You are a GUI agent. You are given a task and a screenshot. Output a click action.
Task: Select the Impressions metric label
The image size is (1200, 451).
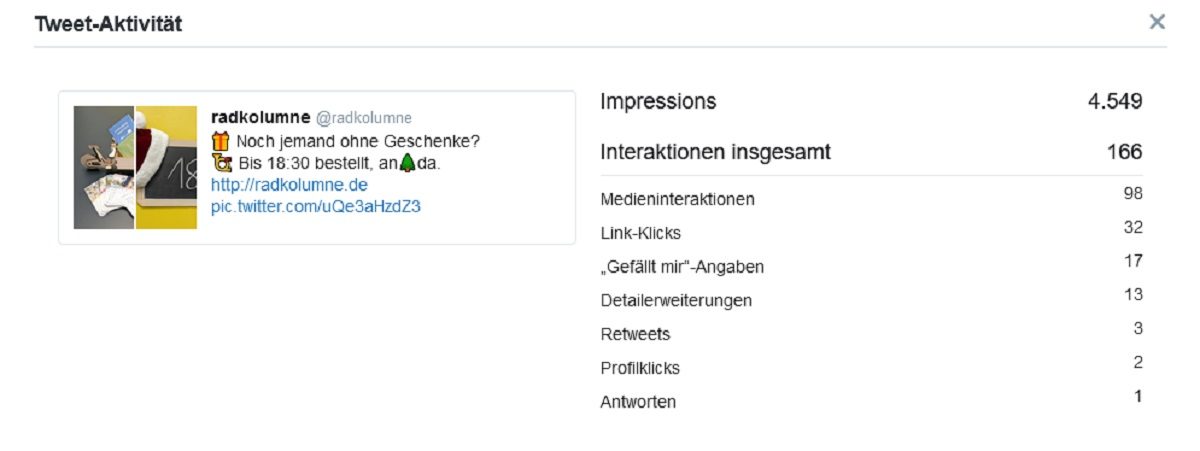click(x=658, y=102)
